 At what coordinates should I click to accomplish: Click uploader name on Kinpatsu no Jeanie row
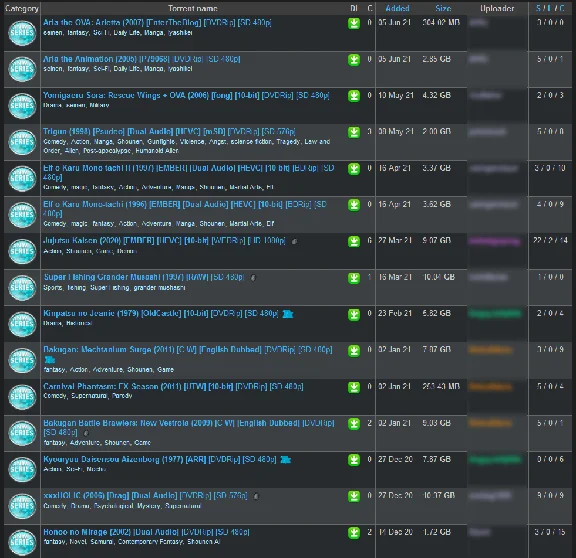tap(494, 313)
